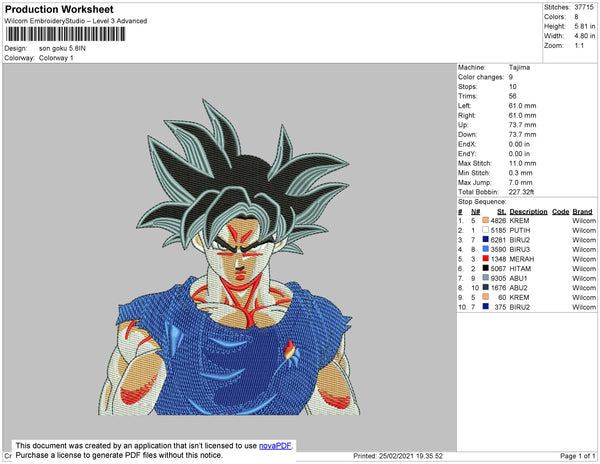Click the "Production Worksheet" title
Screen dimensions: 600x464
point(59,10)
